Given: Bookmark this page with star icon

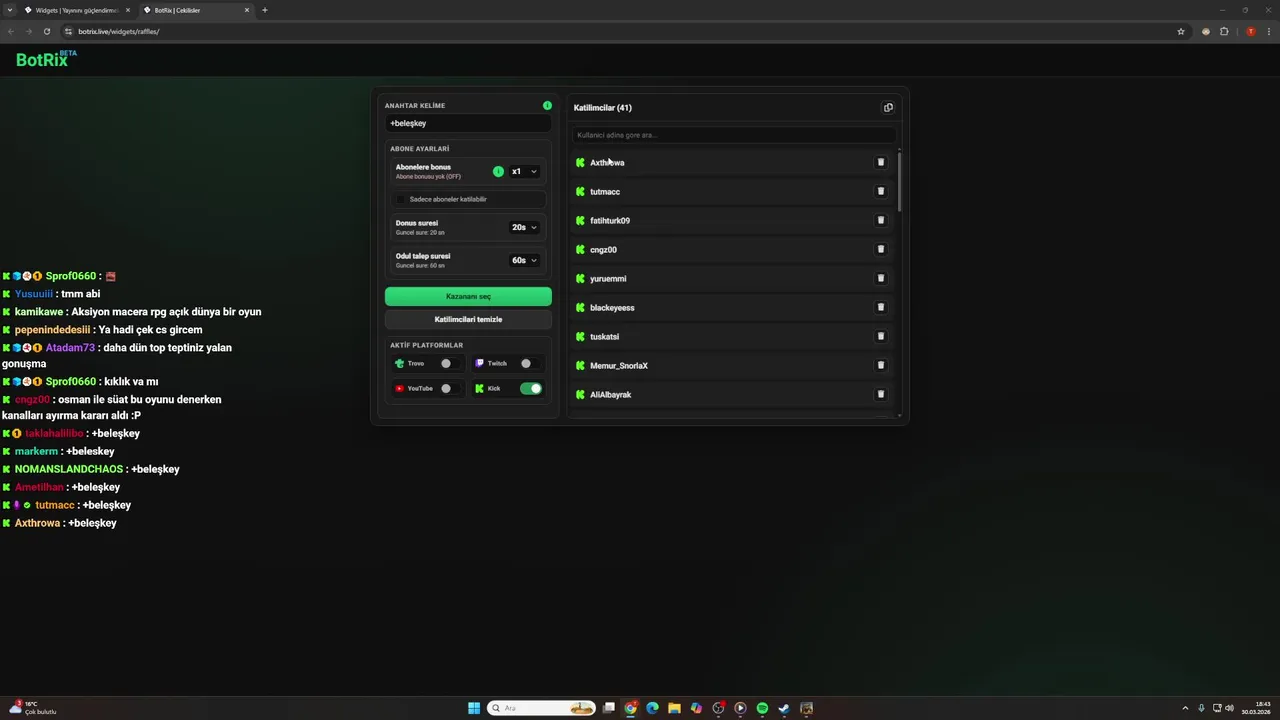Looking at the screenshot, I should click(1181, 31).
